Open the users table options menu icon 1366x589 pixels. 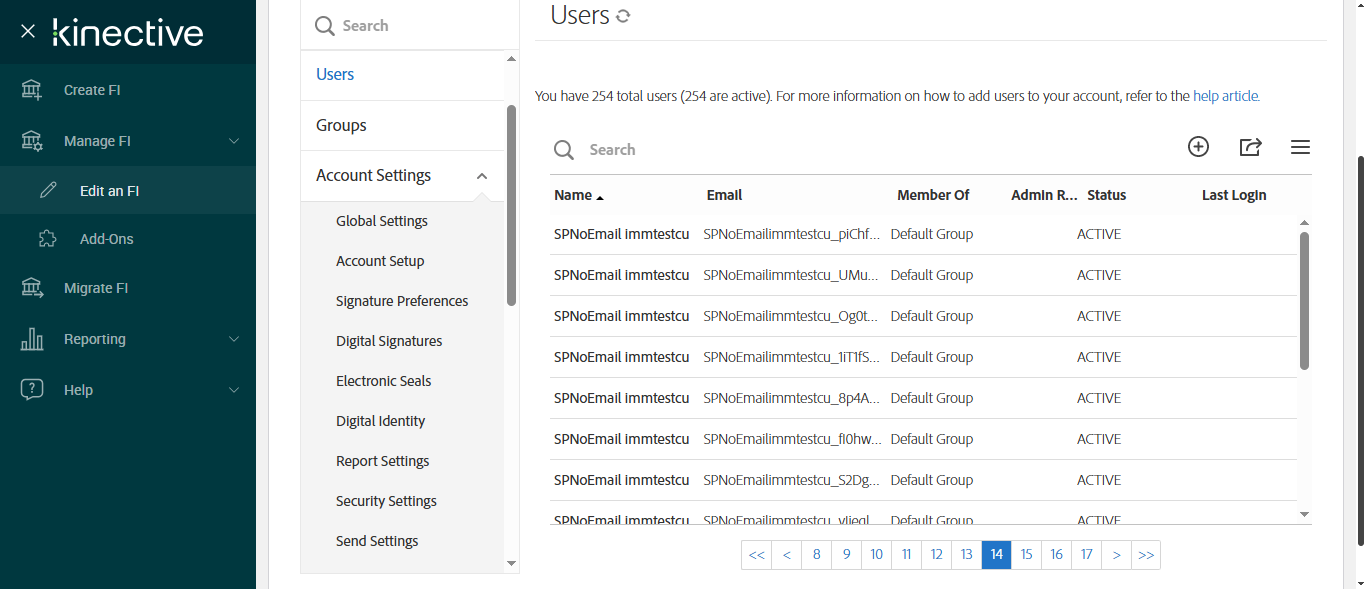[1300, 147]
